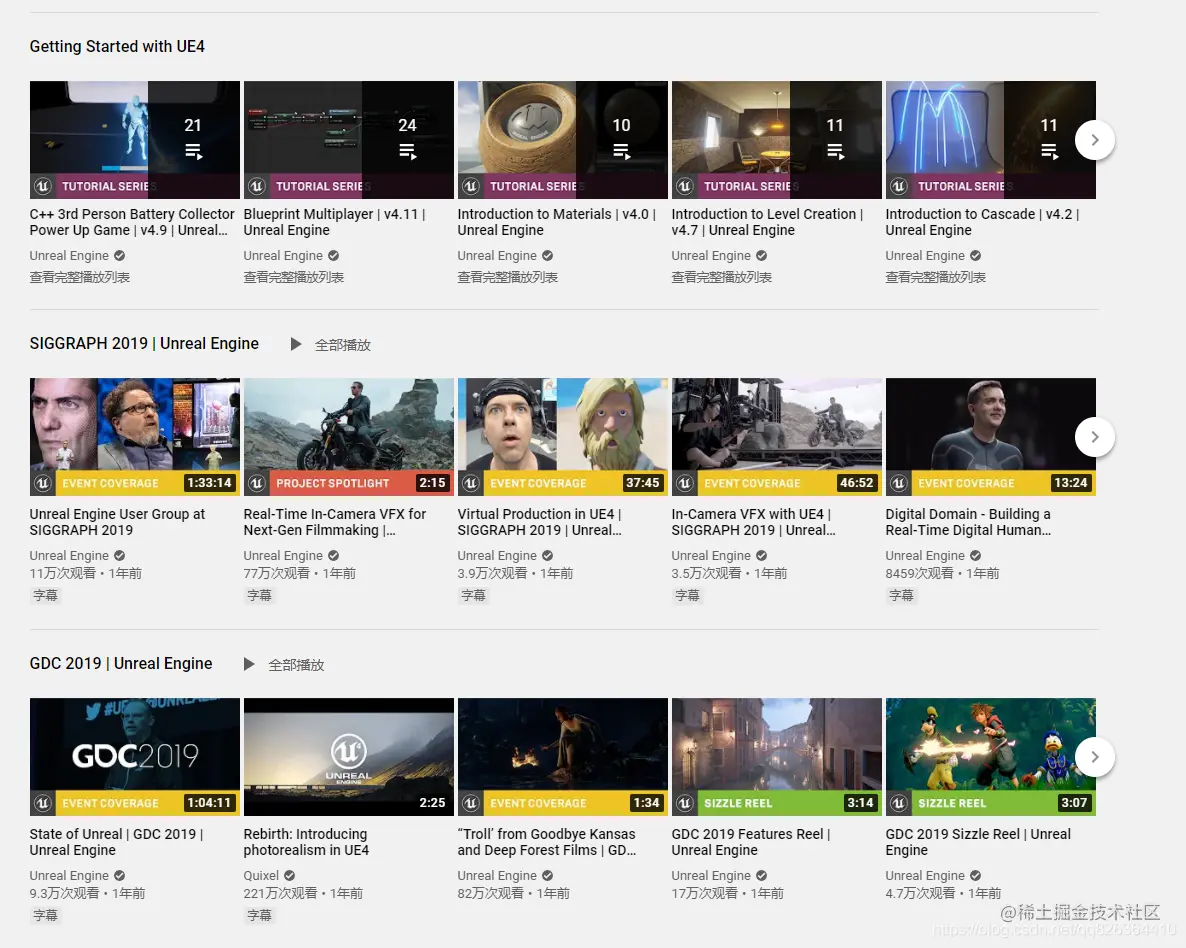The height and width of the screenshot is (948, 1186).
Task: Click playlist queue icon on Level Creation thumbnail
Action: click(x=835, y=151)
